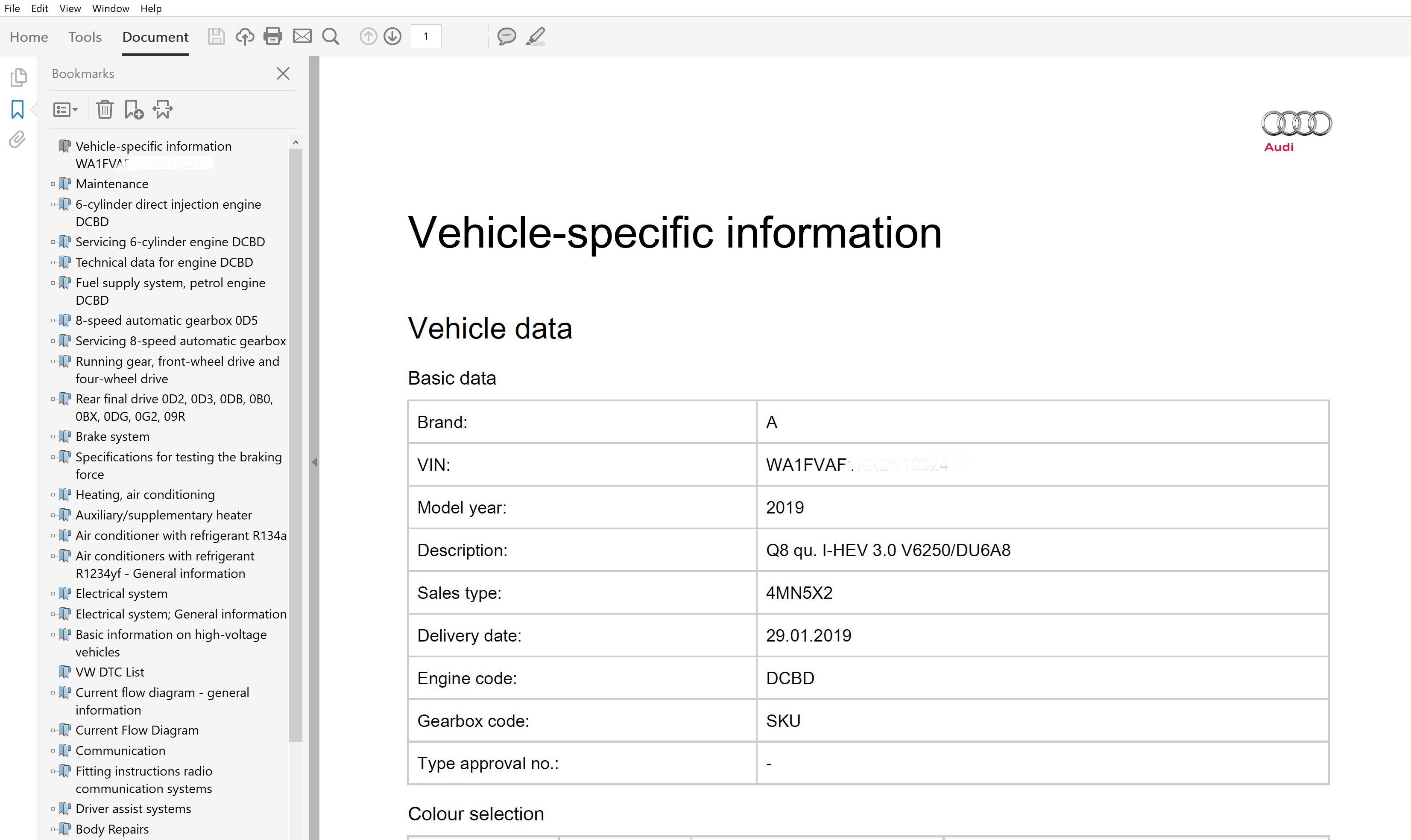
Task: Add a new bookmark icon
Action: tap(134, 109)
